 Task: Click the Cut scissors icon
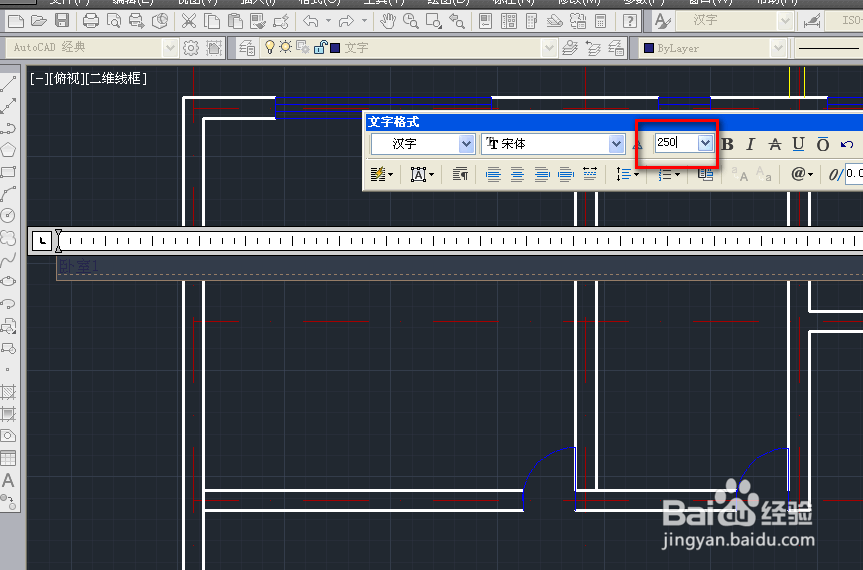pyautogui.click(x=189, y=21)
